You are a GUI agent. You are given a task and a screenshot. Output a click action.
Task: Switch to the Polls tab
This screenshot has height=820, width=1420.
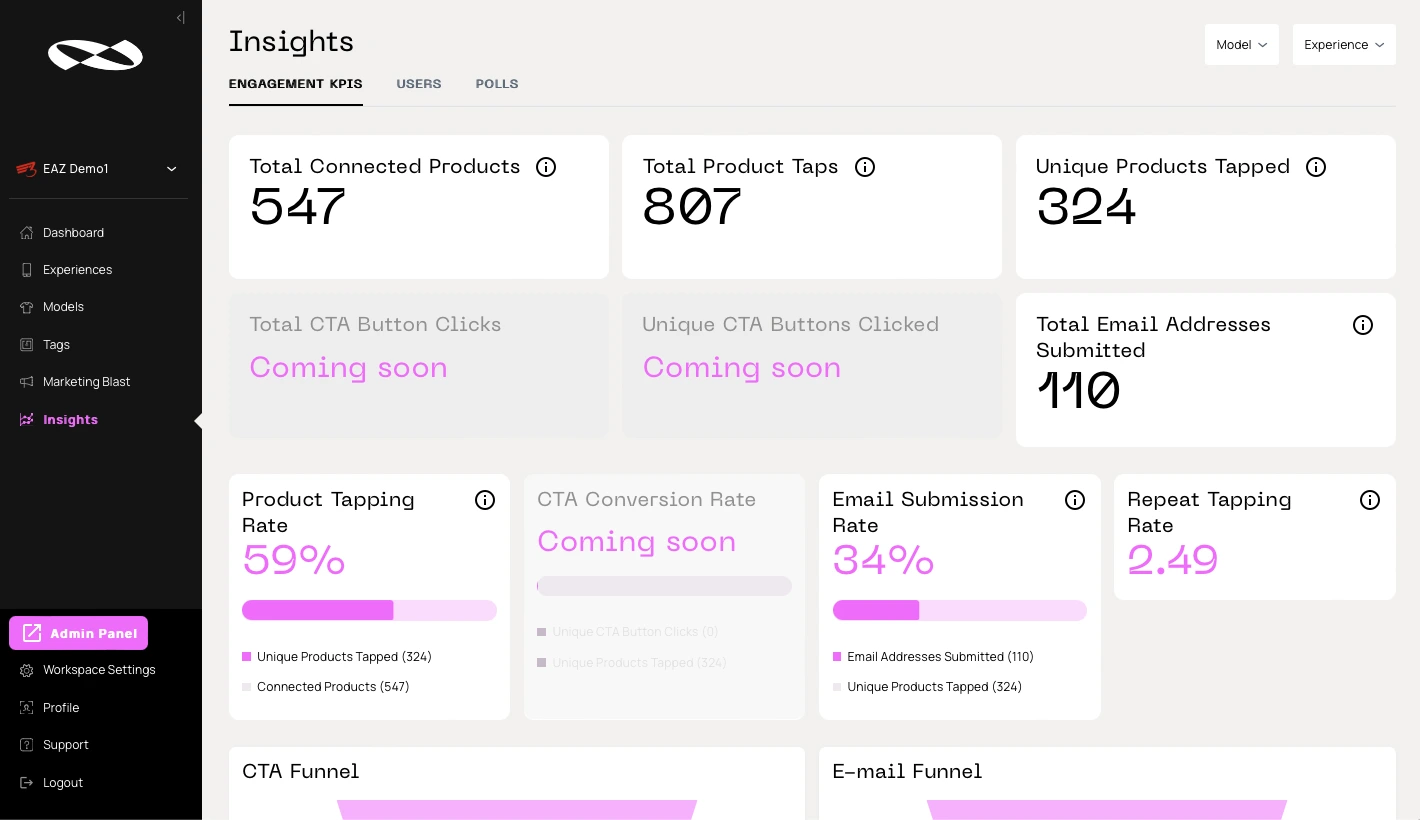pos(497,84)
